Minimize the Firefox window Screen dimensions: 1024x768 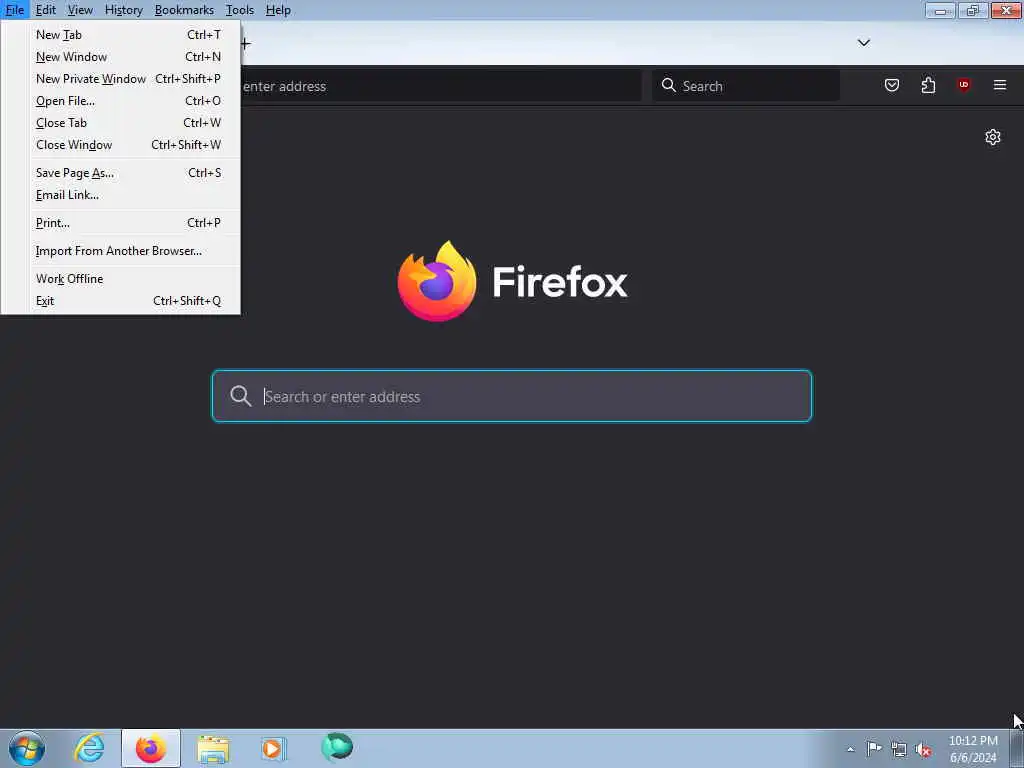(940, 10)
